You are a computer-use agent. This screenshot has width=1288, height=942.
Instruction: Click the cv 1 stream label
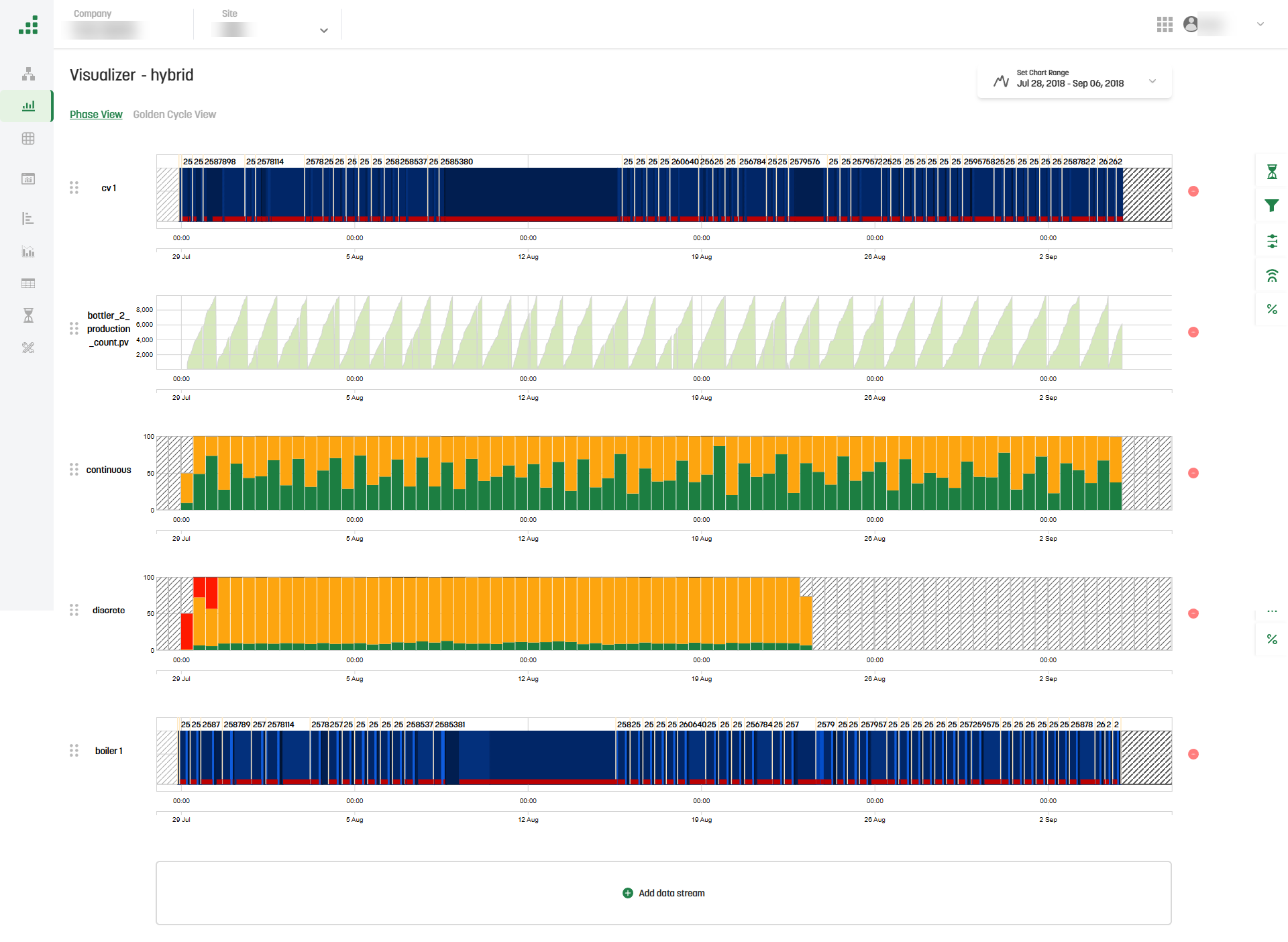point(109,189)
